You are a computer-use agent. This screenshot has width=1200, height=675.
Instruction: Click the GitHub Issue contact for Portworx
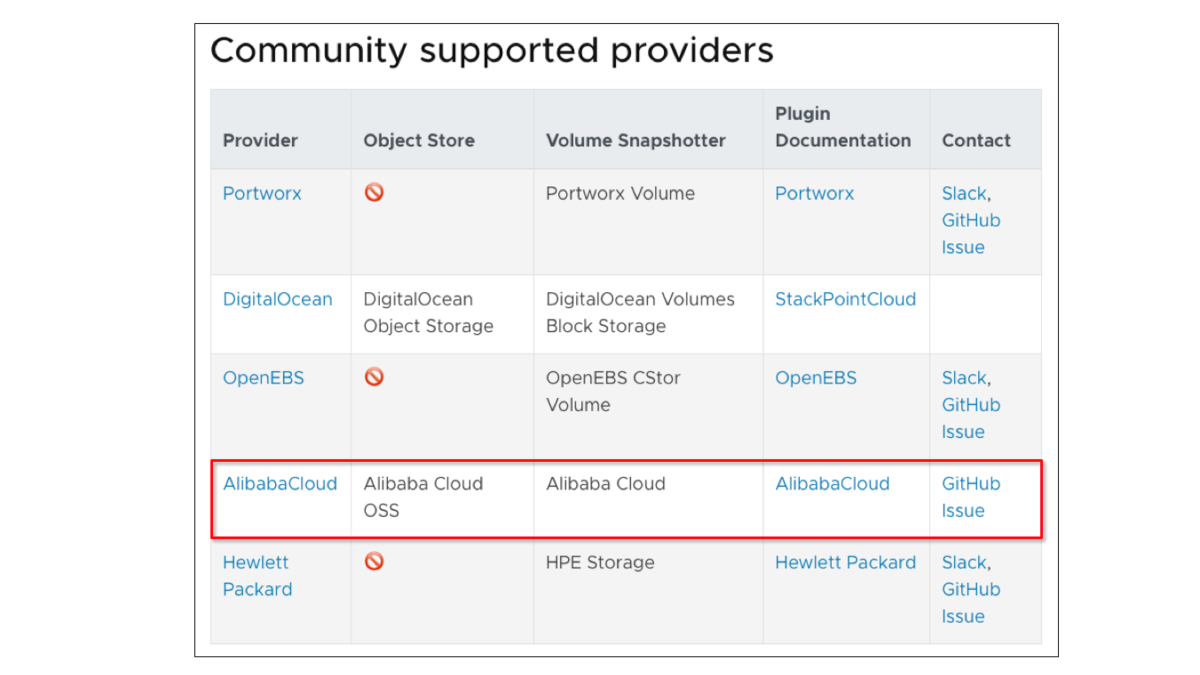pos(970,234)
